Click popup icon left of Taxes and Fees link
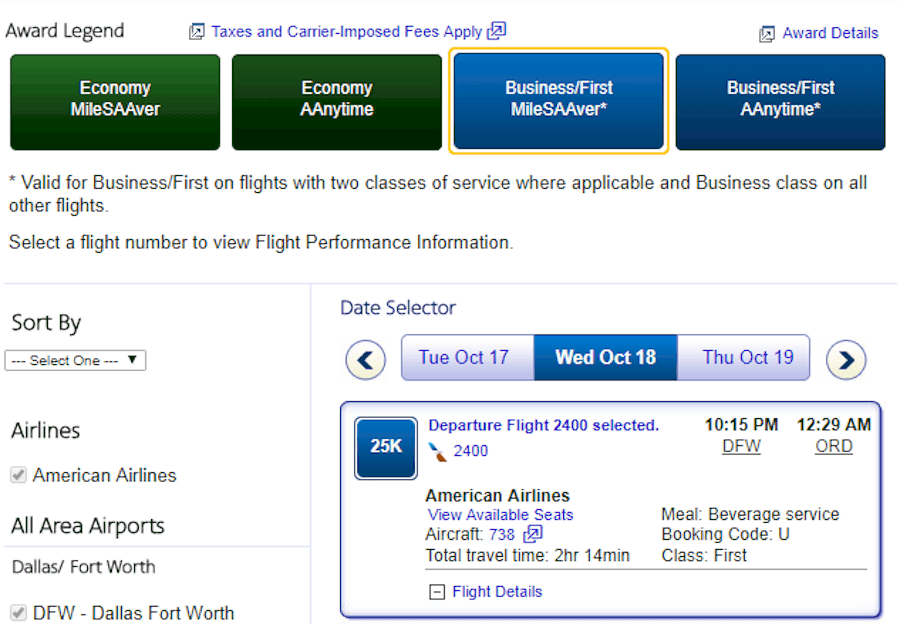 click(196, 32)
